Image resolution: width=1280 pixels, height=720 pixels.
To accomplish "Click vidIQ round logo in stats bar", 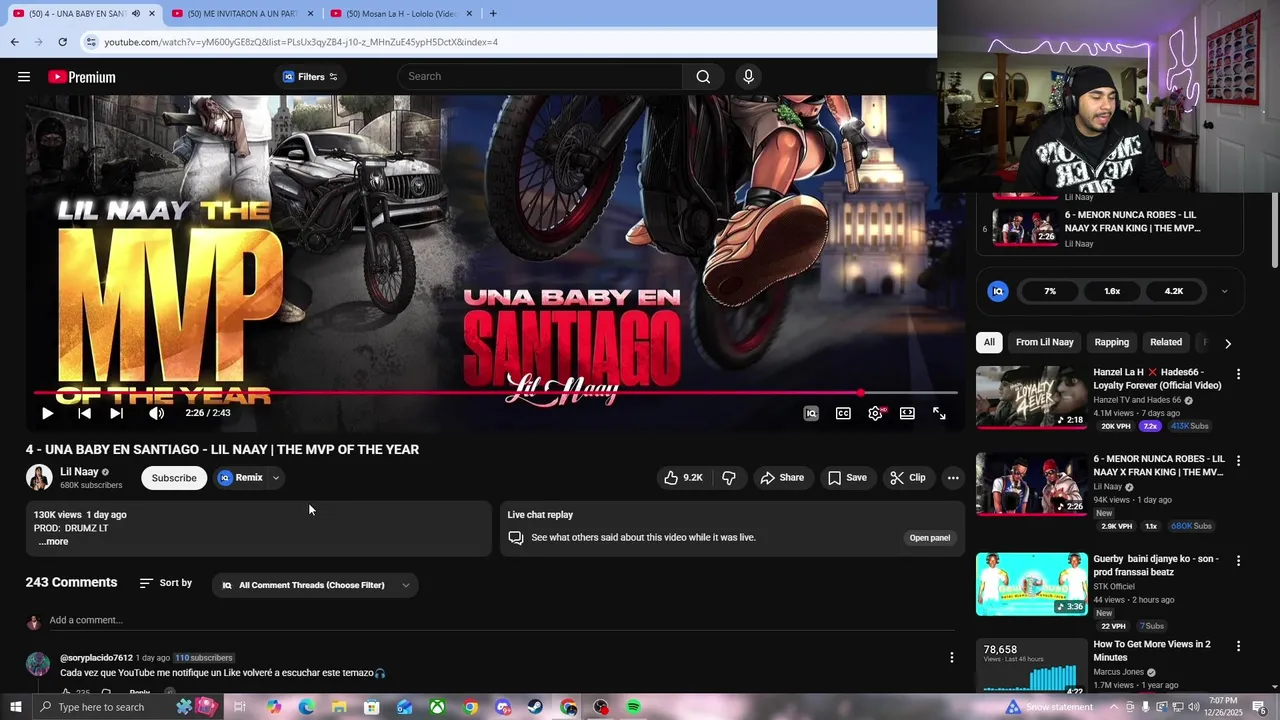I will tap(998, 291).
